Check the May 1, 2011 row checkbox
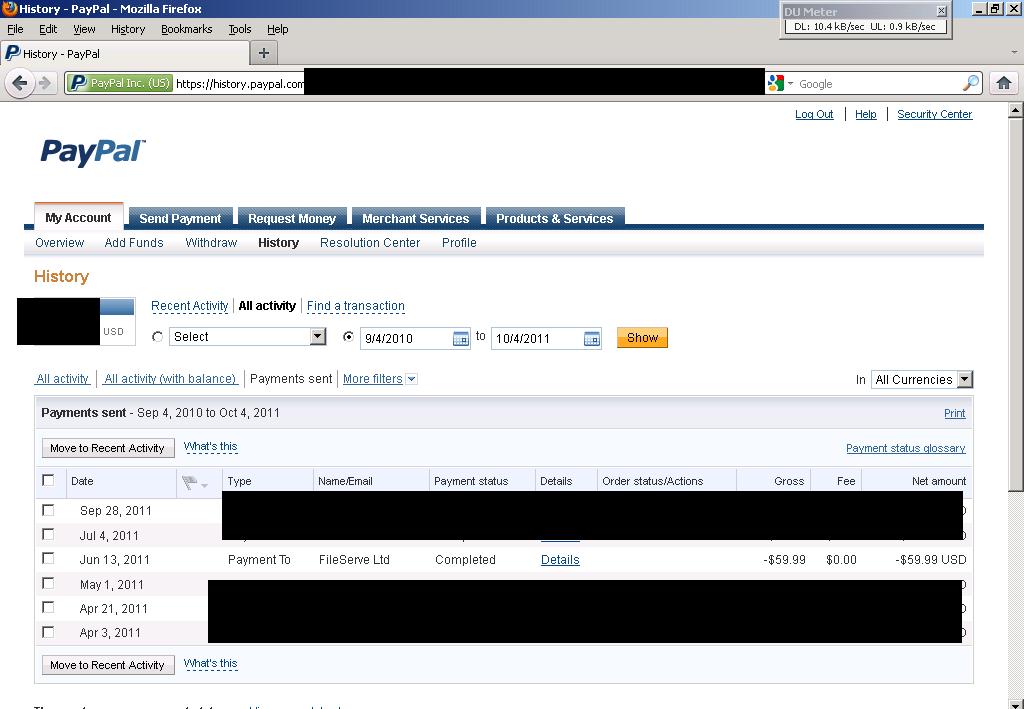Viewport: 1024px width, 709px height. [x=48, y=583]
